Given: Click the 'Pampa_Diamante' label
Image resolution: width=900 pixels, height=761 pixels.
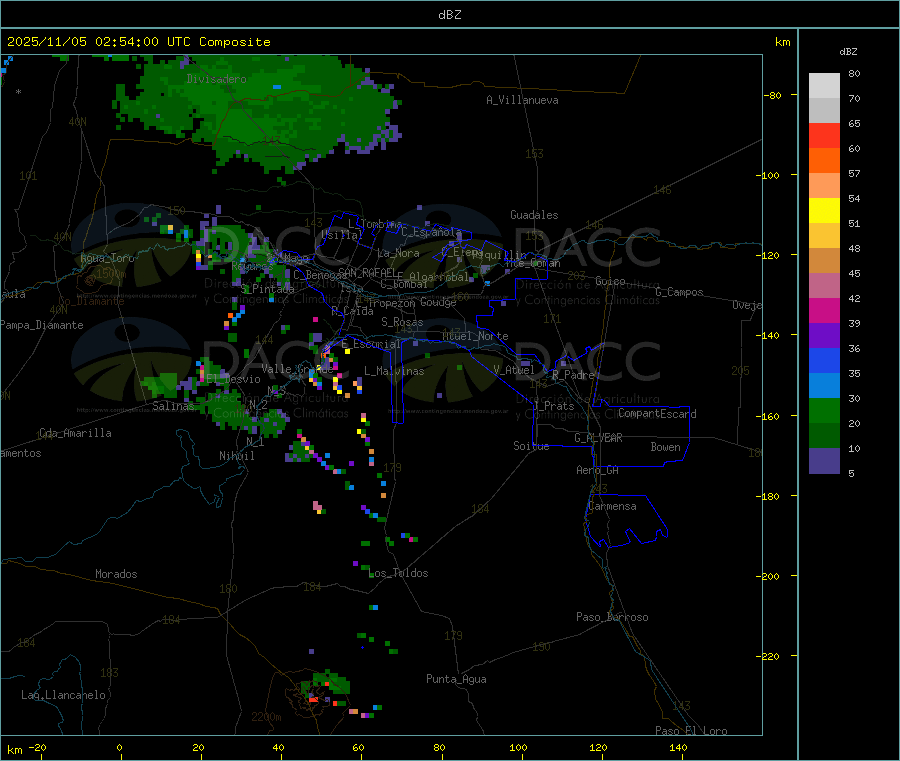Looking at the screenshot, I should point(42,325).
